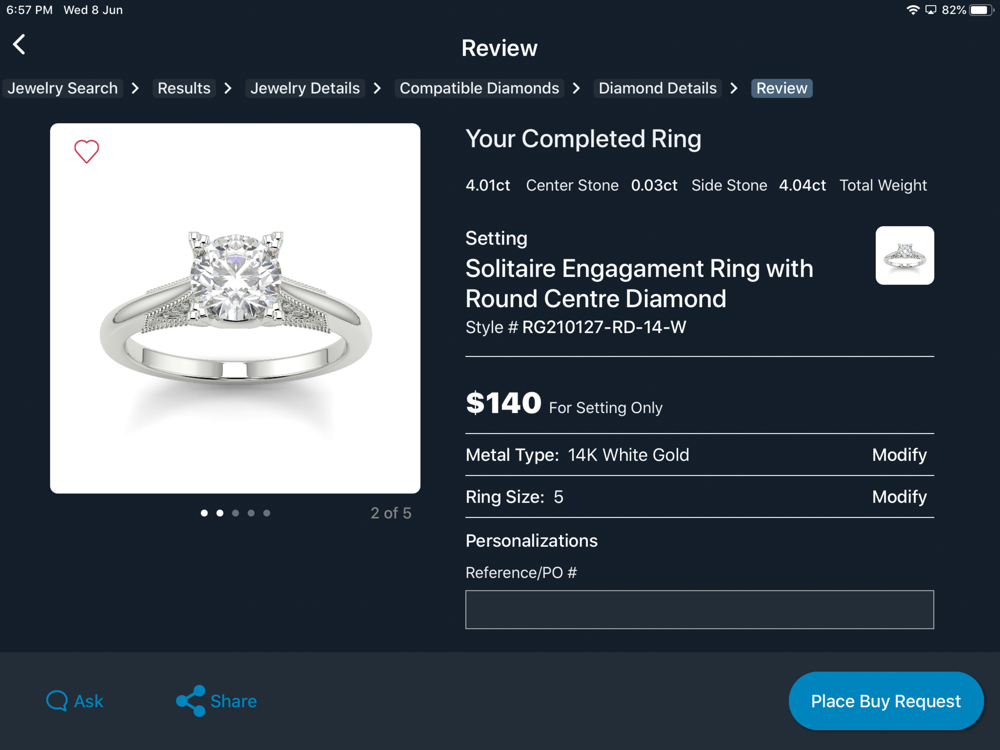Select the Review breadcrumb

(781, 88)
